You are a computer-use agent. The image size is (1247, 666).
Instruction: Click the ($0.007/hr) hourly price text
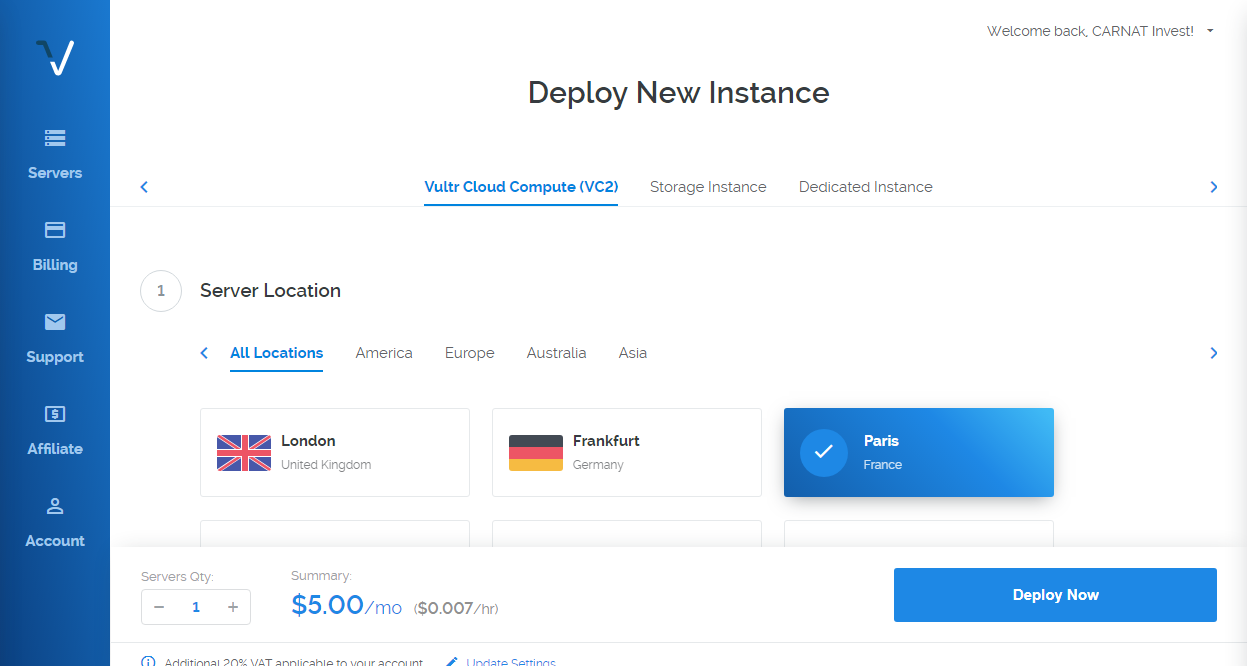click(456, 608)
